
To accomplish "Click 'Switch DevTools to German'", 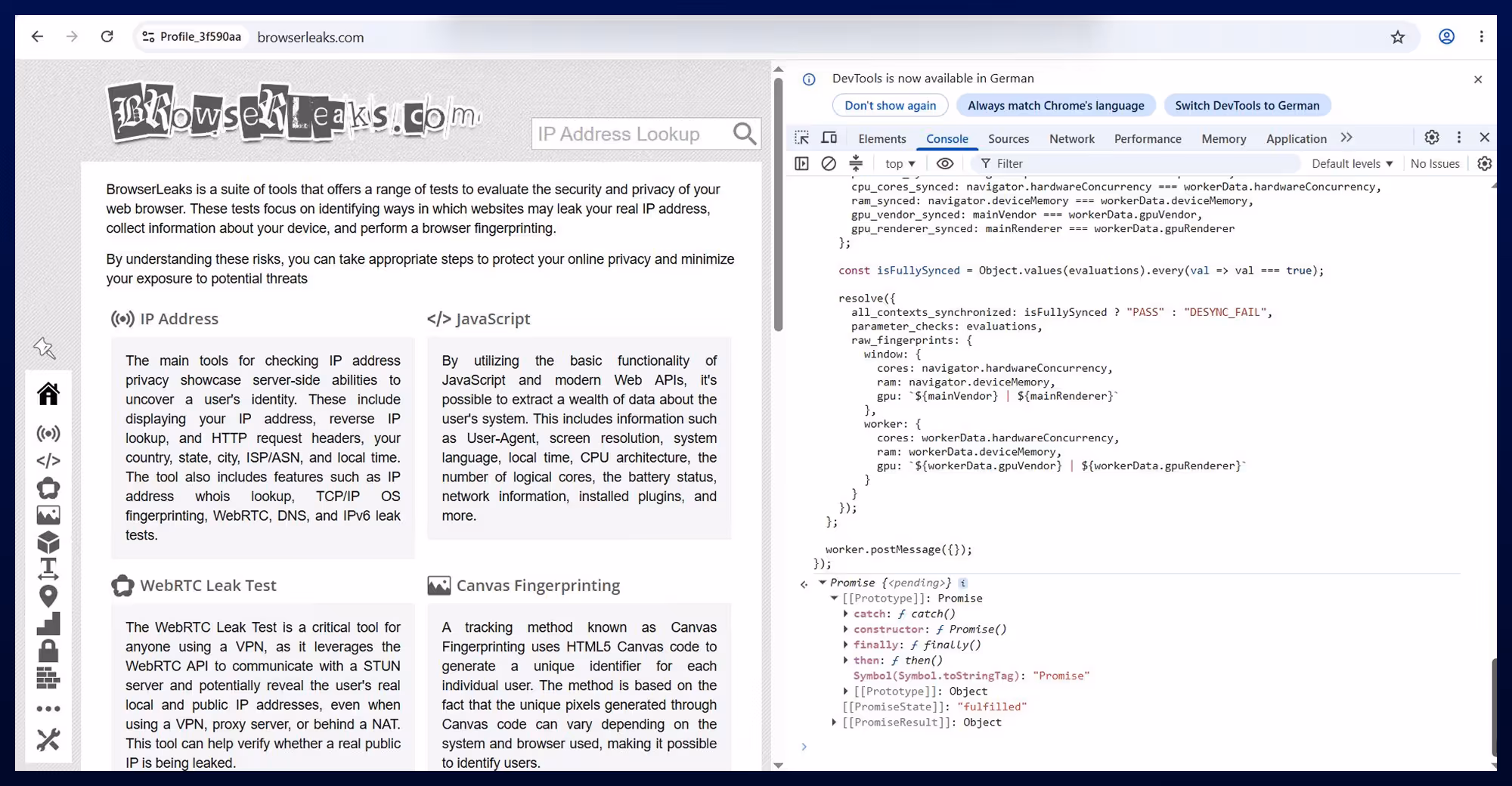I will pyautogui.click(x=1247, y=105).
